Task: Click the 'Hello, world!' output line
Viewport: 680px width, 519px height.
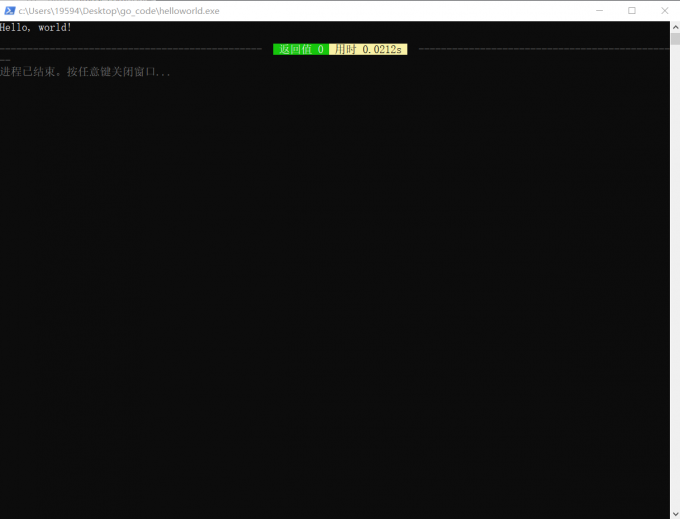Action: 36,27
